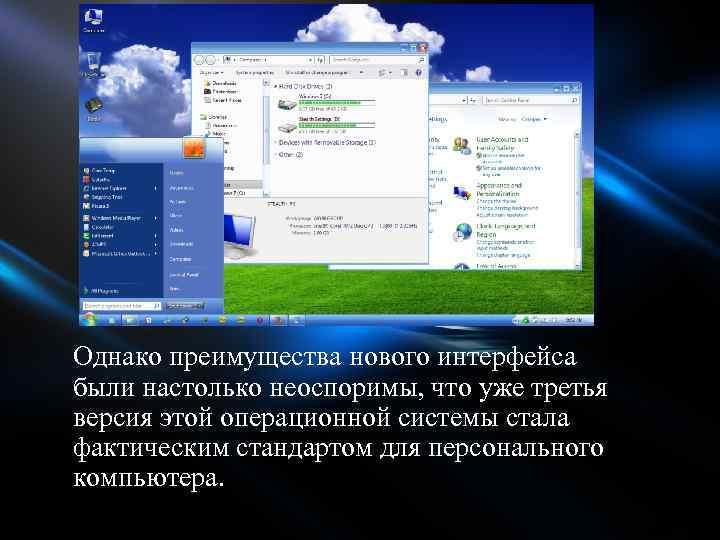Click Windows 7 (C:) drive usage bar
This screenshot has height=540, width=720.
pos(337,102)
